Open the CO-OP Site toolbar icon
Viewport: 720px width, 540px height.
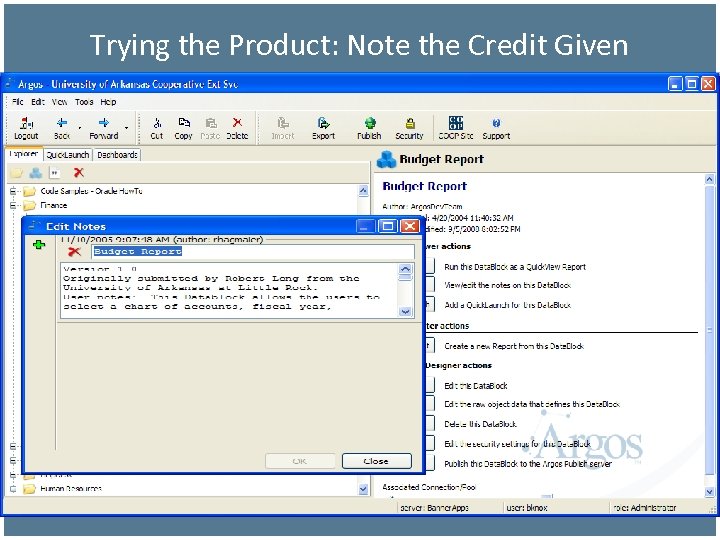coord(456,123)
